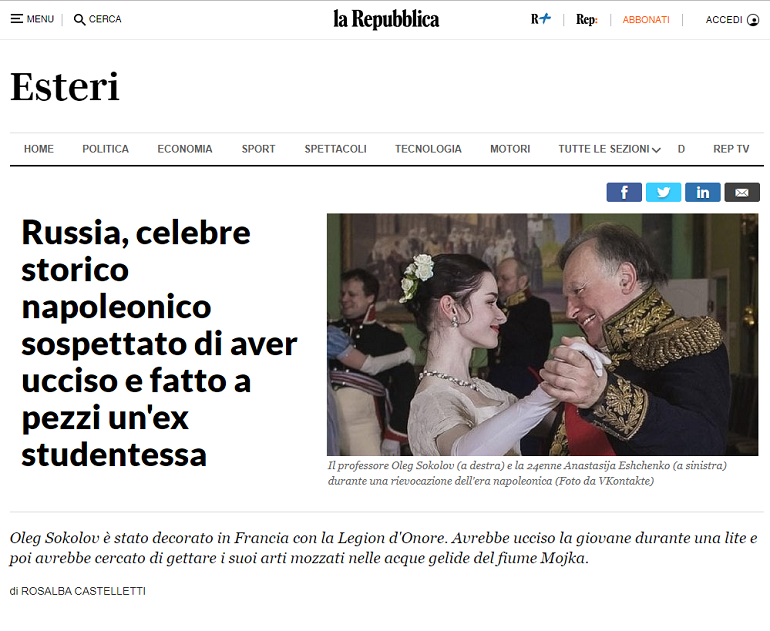770x631 pixels.
Task: Open the Sokolov dancing photo
Action: 543,334
